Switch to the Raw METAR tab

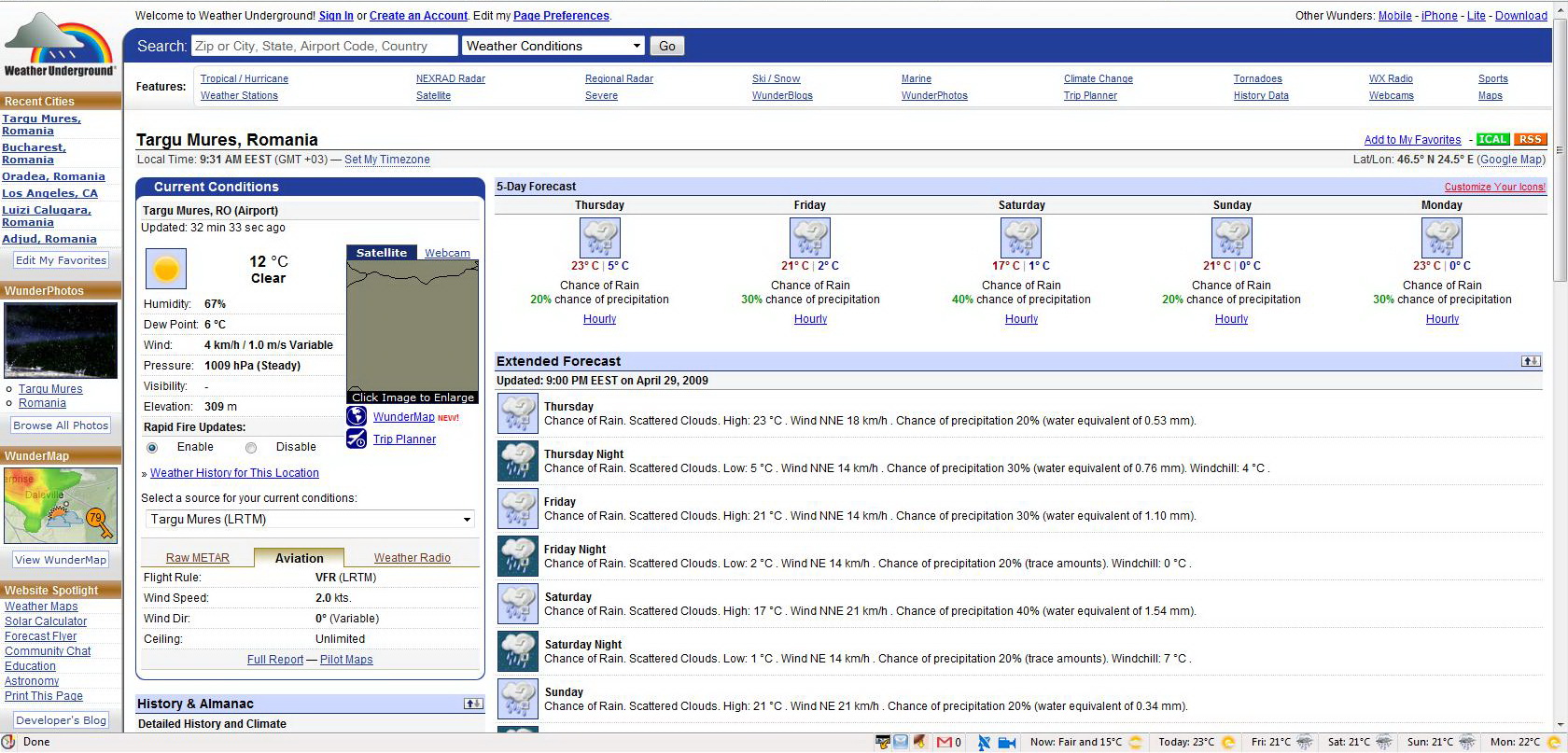click(x=197, y=558)
